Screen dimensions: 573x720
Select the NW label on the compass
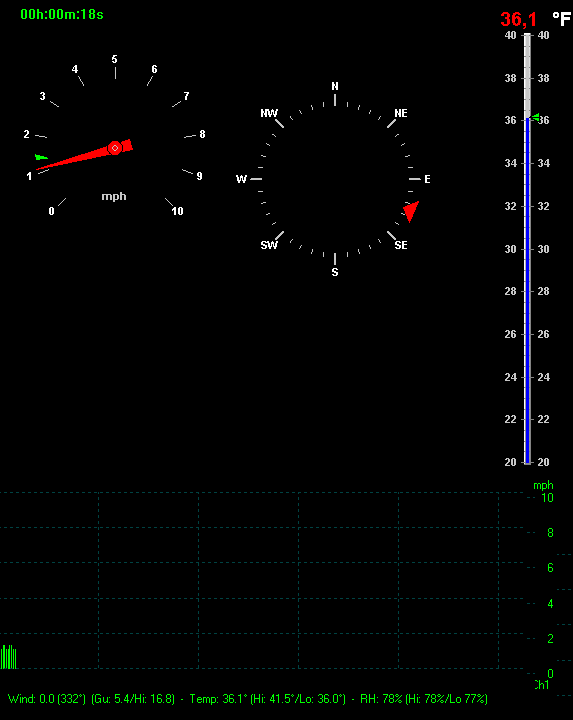269,113
